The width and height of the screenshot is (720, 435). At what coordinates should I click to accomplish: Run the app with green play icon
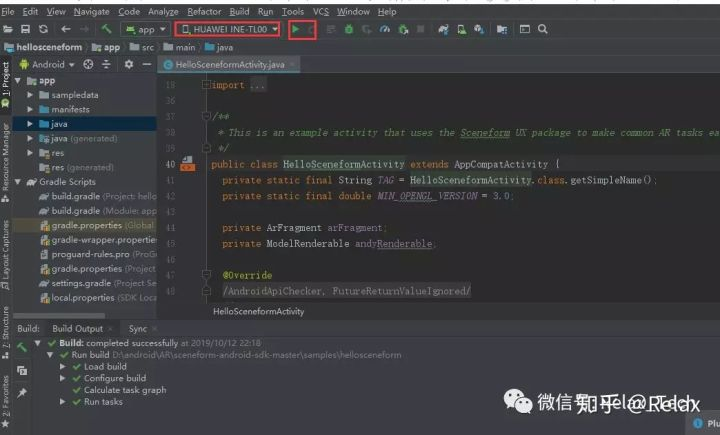[x=296, y=29]
